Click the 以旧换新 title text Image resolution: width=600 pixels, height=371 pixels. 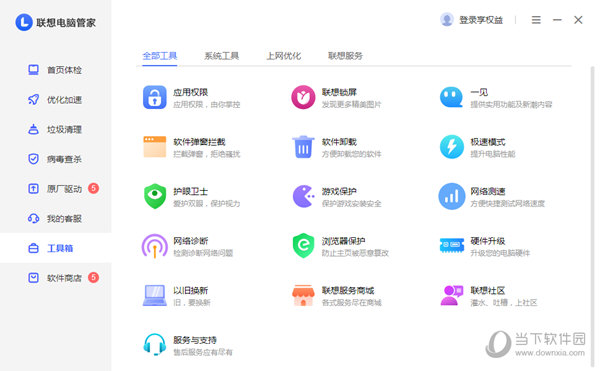click(x=191, y=290)
